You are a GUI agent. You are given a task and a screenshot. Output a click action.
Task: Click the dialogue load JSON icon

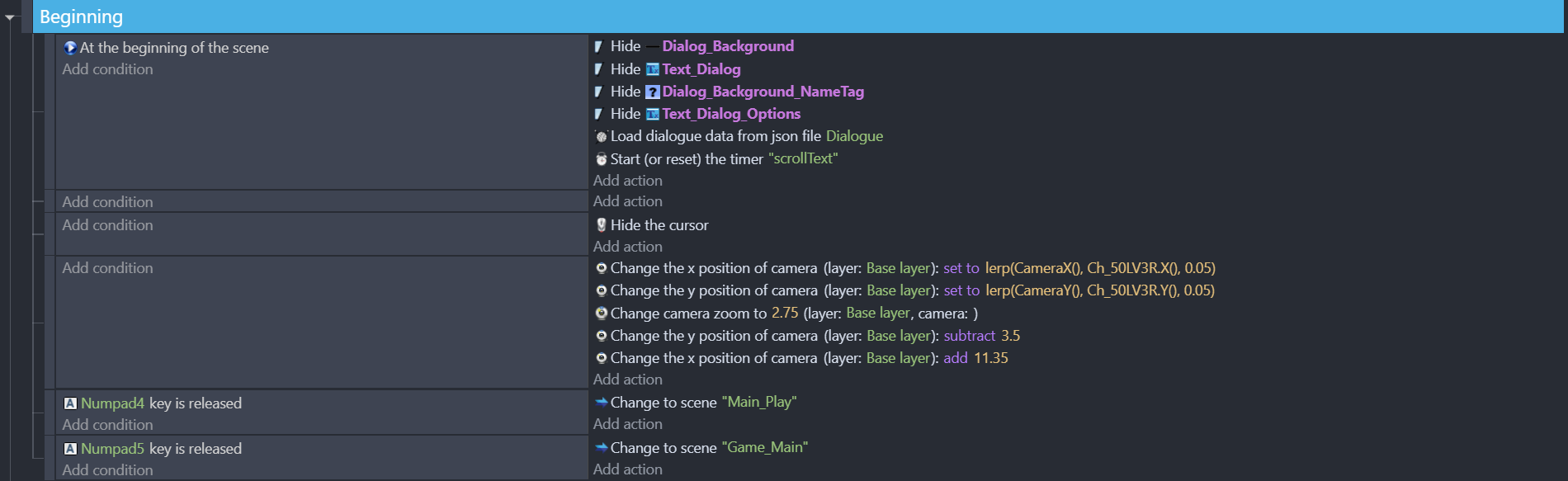click(x=601, y=136)
